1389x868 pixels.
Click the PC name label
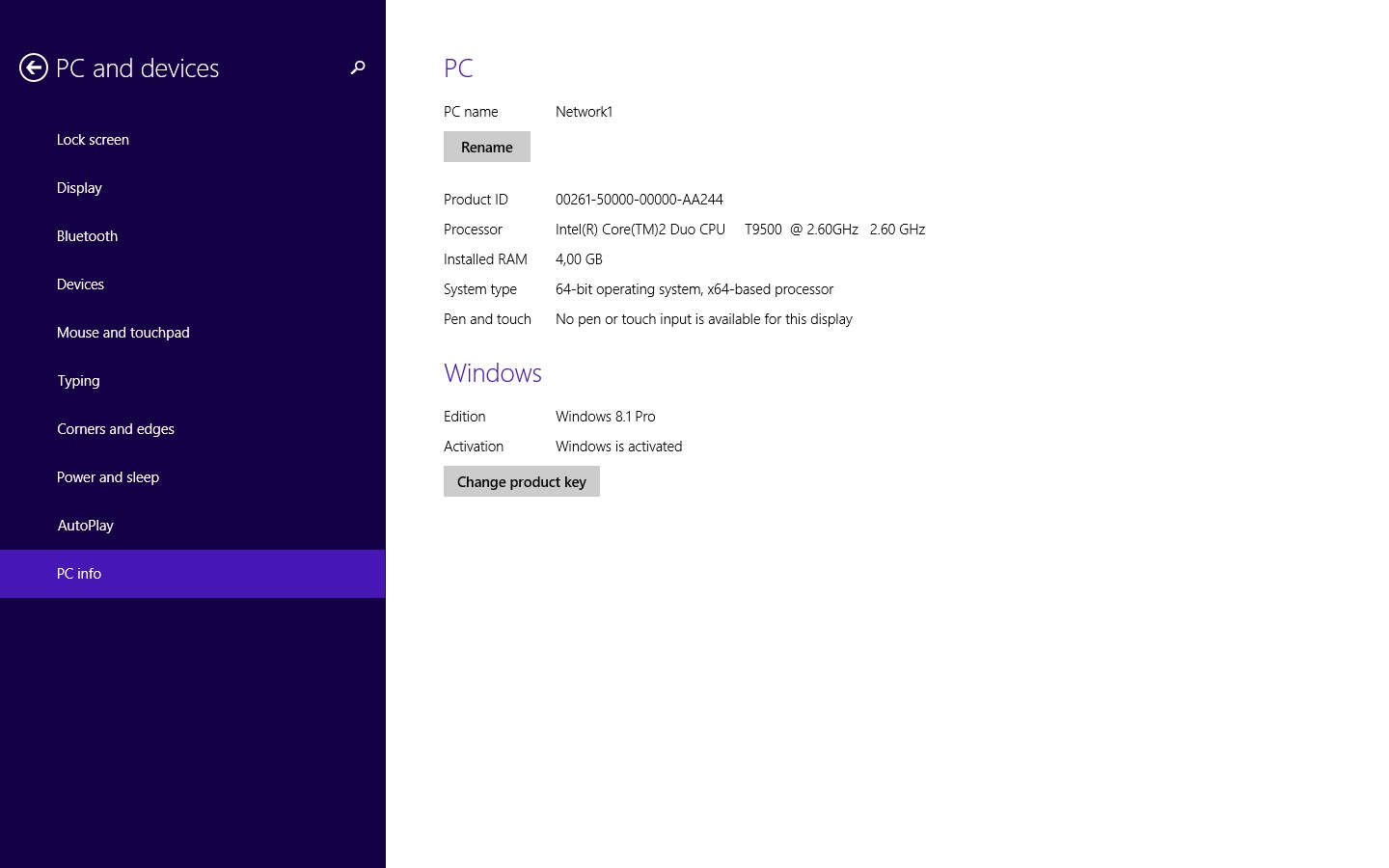point(471,112)
